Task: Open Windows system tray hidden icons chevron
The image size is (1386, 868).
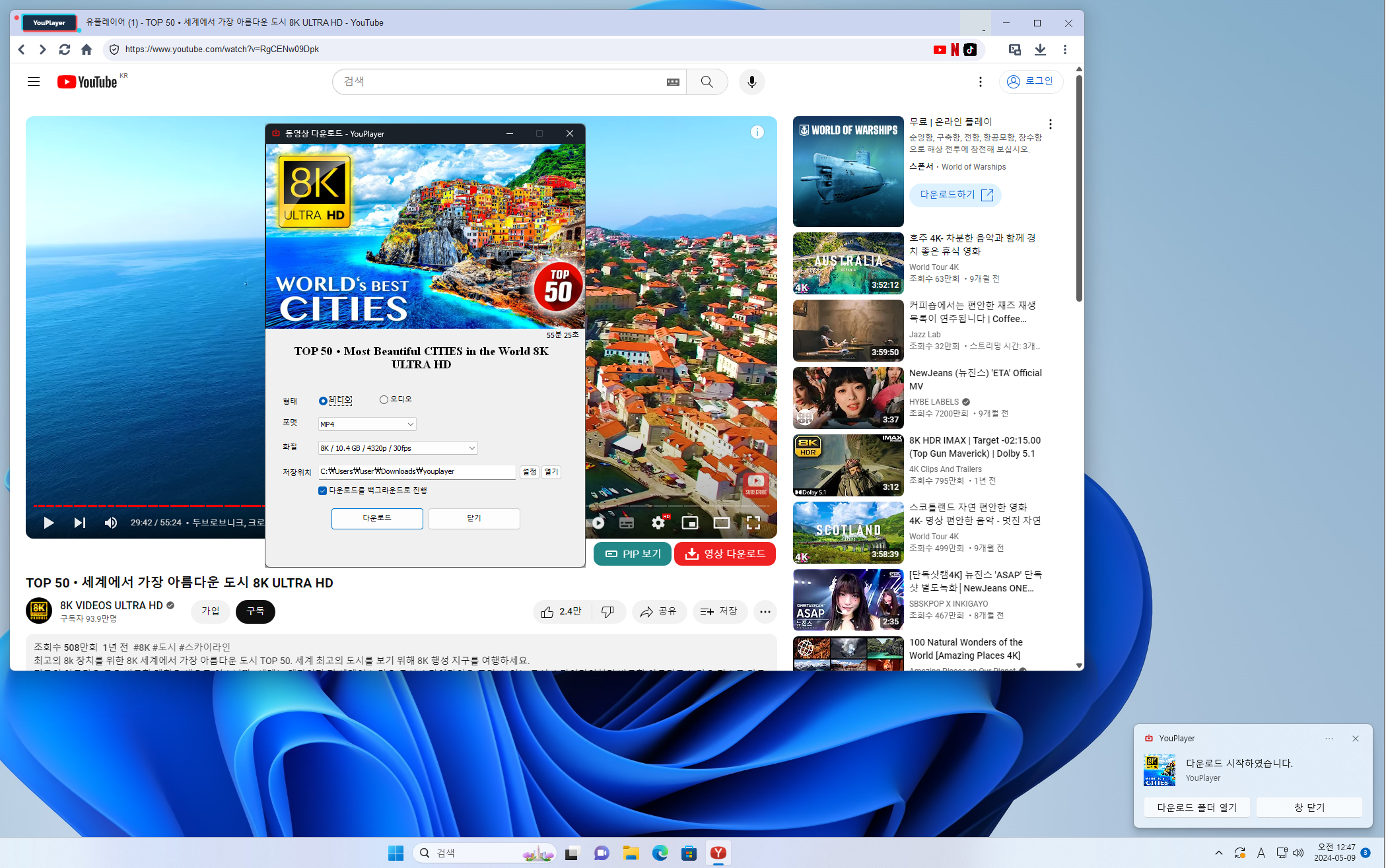Action: click(x=1218, y=853)
